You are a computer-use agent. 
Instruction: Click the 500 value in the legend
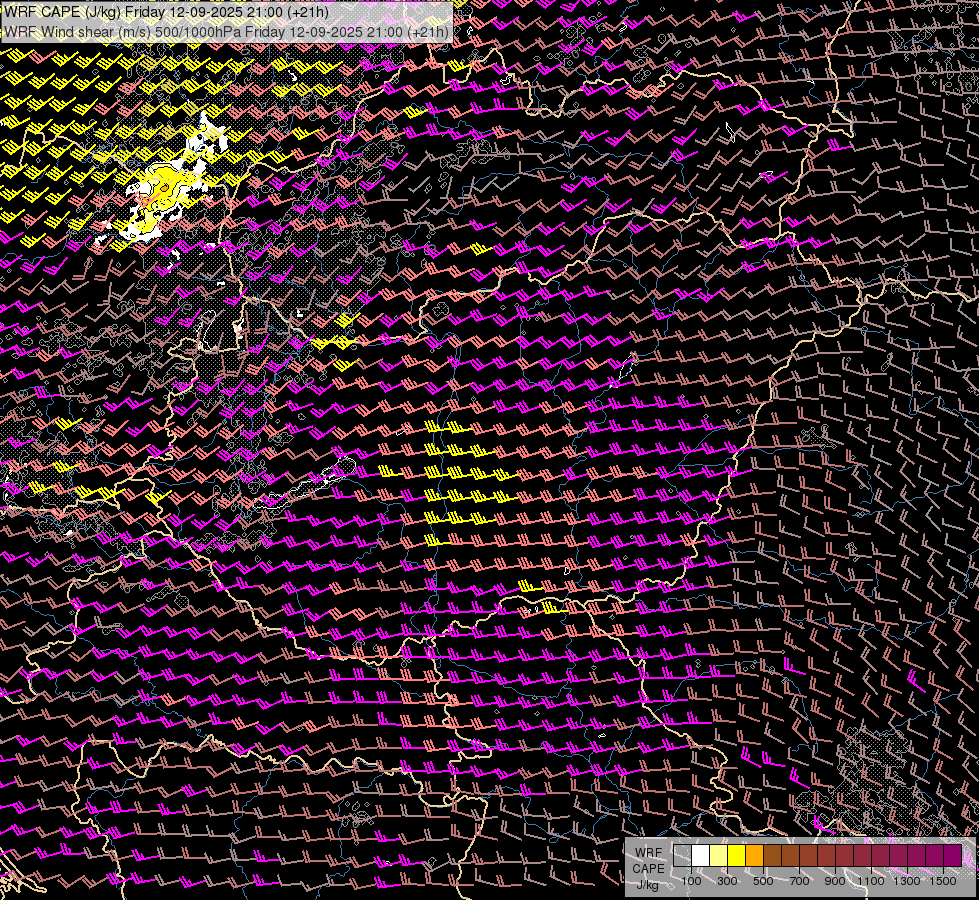point(763,881)
